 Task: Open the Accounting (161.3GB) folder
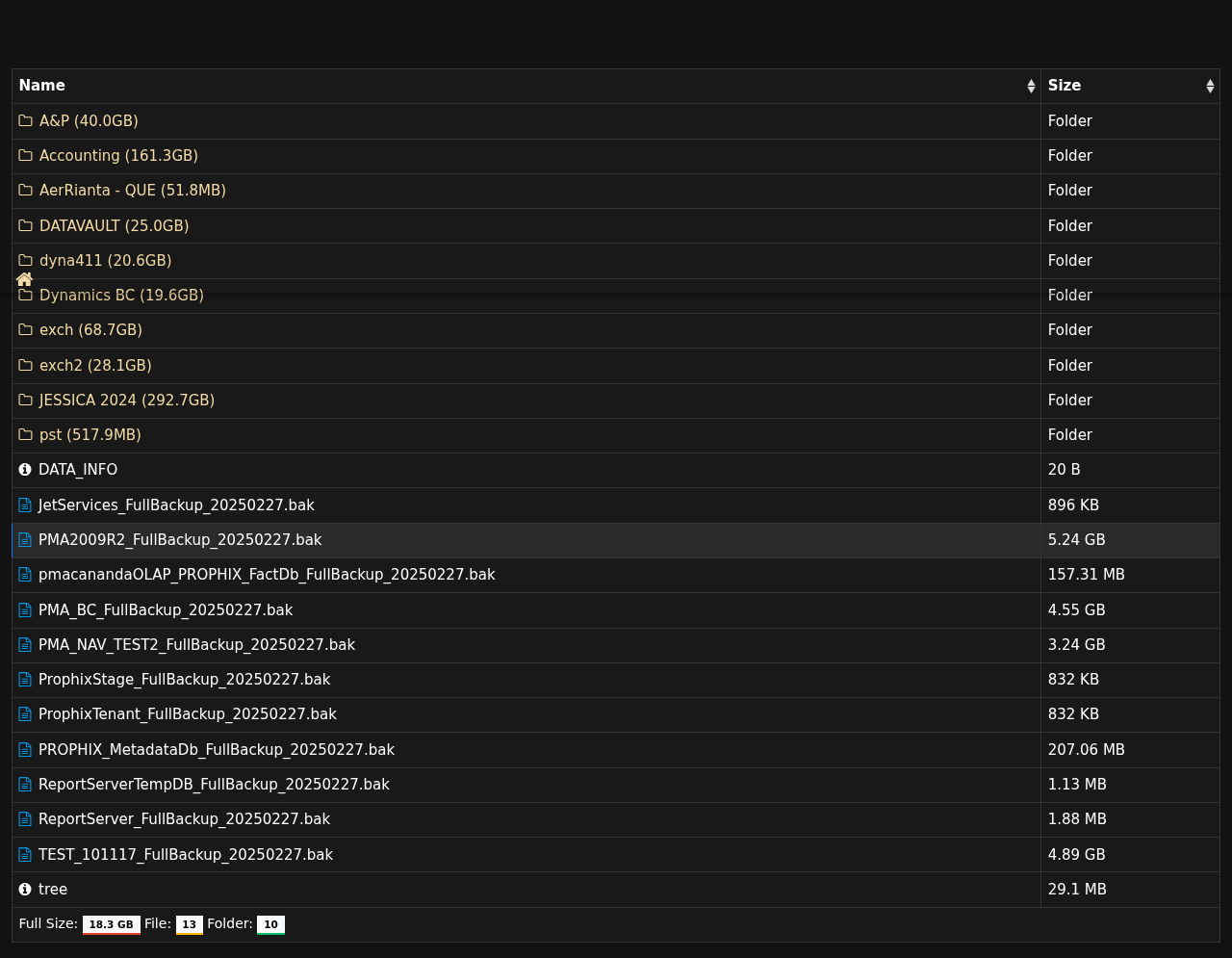(118, 156)
